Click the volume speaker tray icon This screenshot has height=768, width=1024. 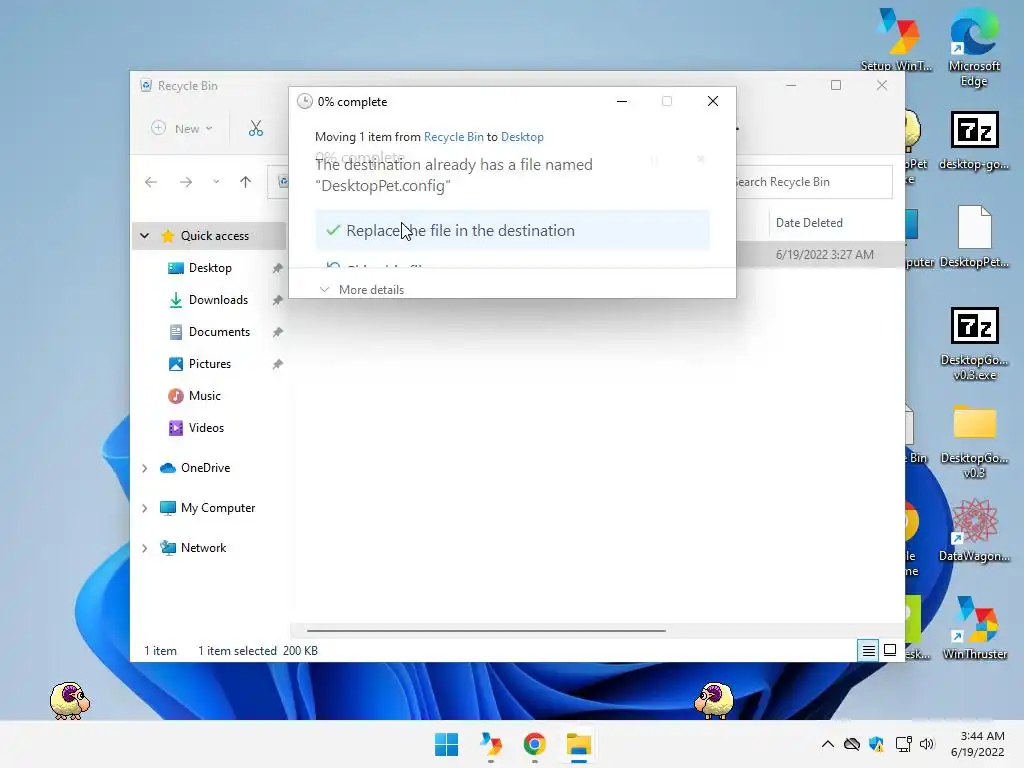point(927,744)
